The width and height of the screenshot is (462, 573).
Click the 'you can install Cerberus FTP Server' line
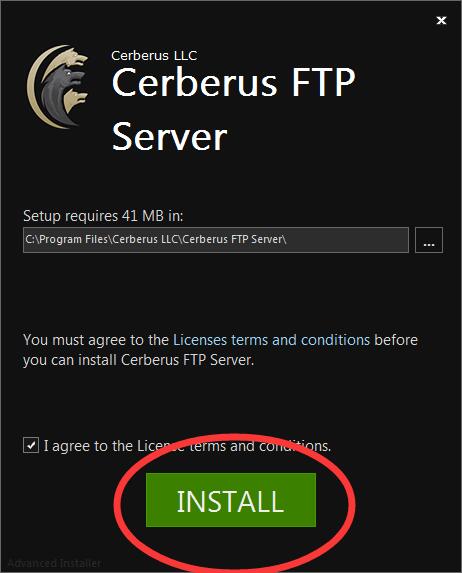(138, 360)
